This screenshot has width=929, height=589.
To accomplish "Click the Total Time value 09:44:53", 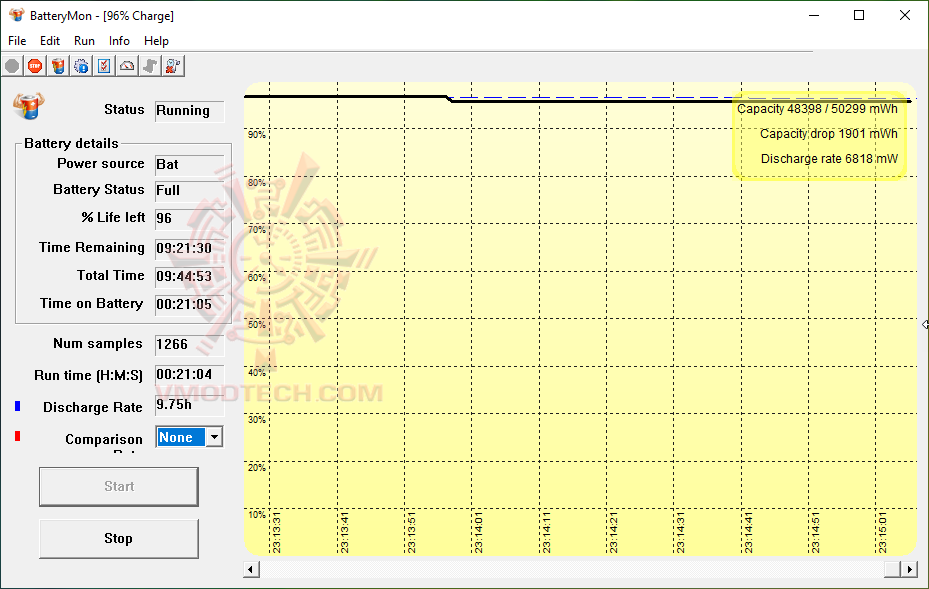I will point(190,276).
